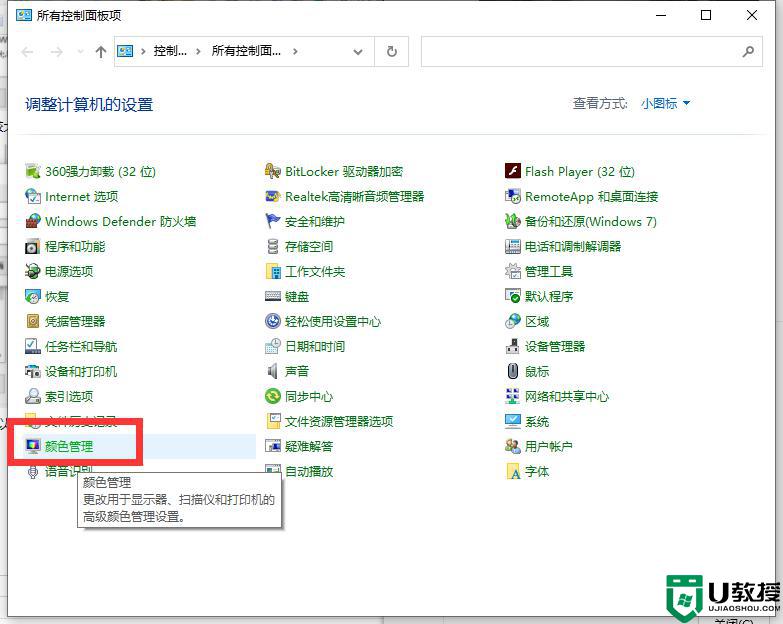The width and height of the screenshot is (783, 624).
Task: Expand the recent locations arrow
Action: click(x=80, y=51)
